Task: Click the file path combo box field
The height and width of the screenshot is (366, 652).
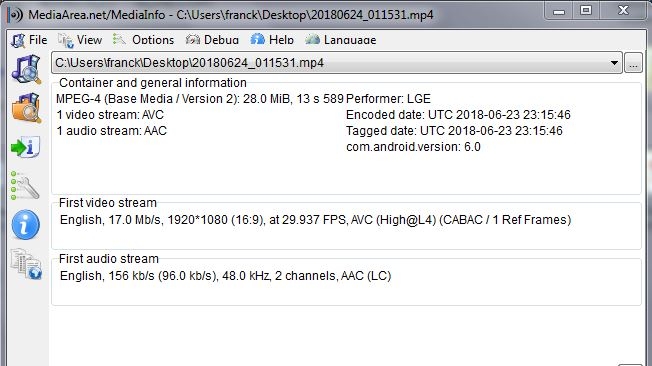Action: 337,63
